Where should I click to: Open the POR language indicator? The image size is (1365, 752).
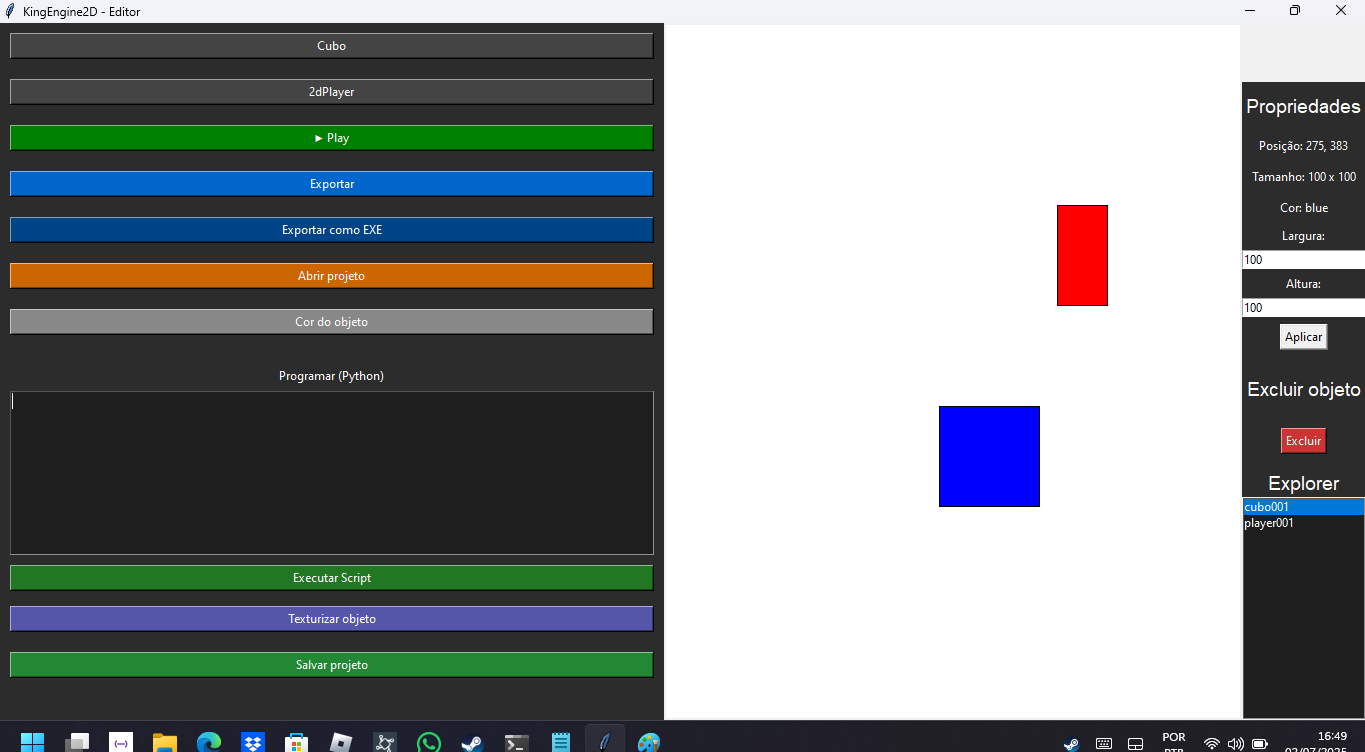(x=1174, y=742)
